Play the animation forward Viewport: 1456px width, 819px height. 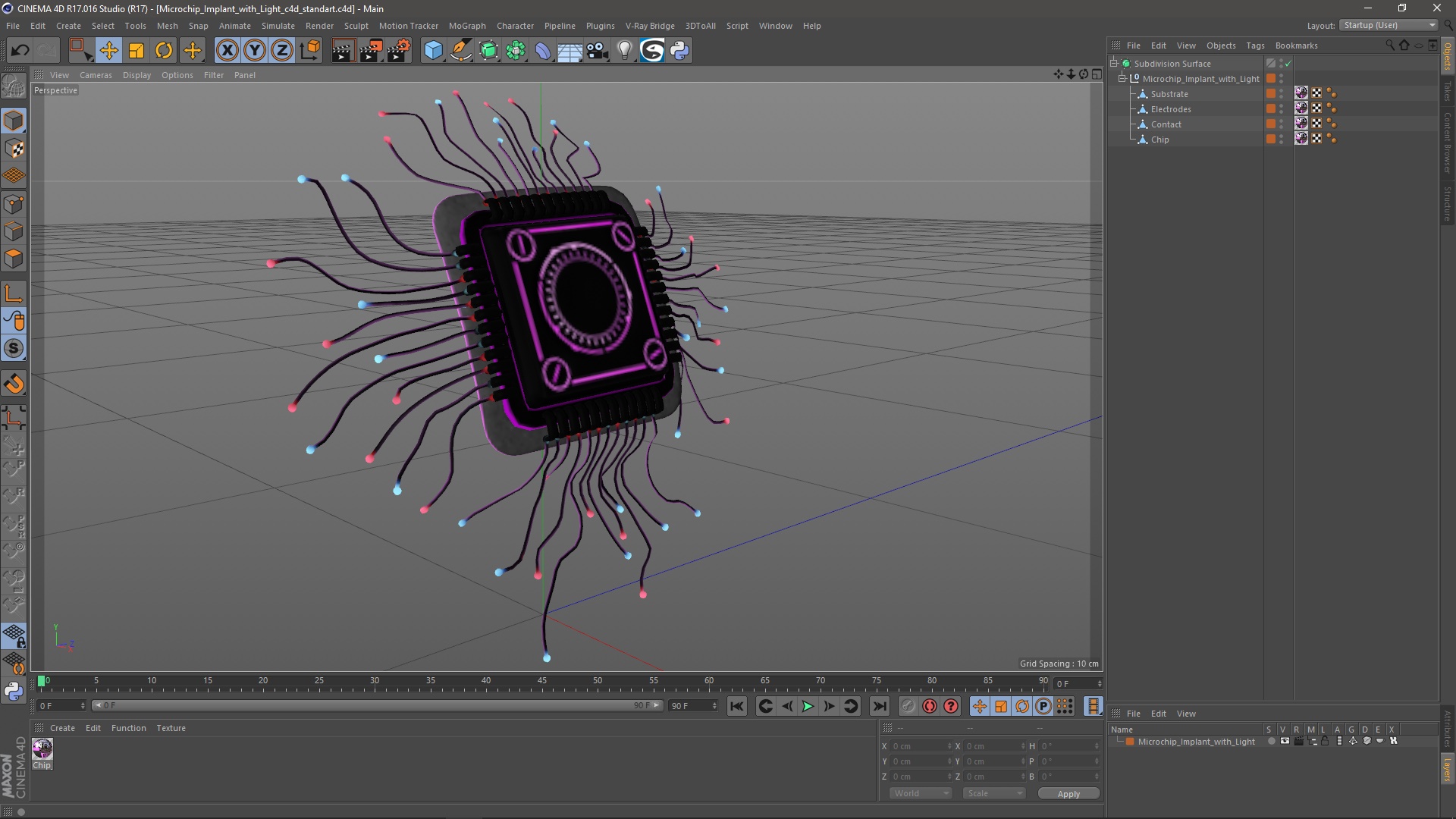808,707
